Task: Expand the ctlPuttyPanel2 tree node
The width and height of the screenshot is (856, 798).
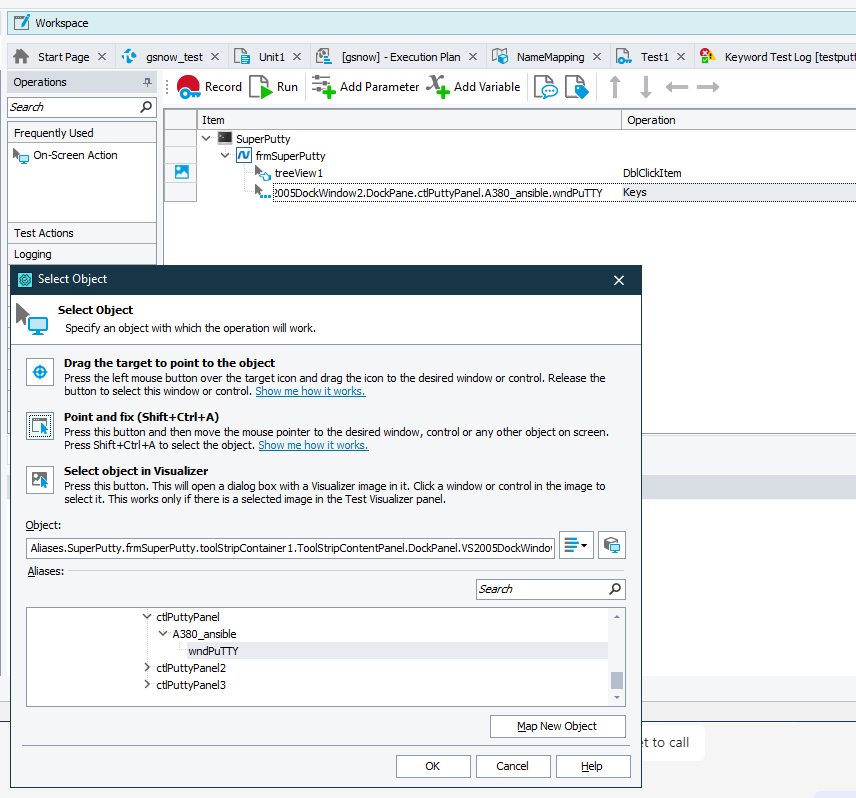Action: pyautogui.click(x=148, y=668)
